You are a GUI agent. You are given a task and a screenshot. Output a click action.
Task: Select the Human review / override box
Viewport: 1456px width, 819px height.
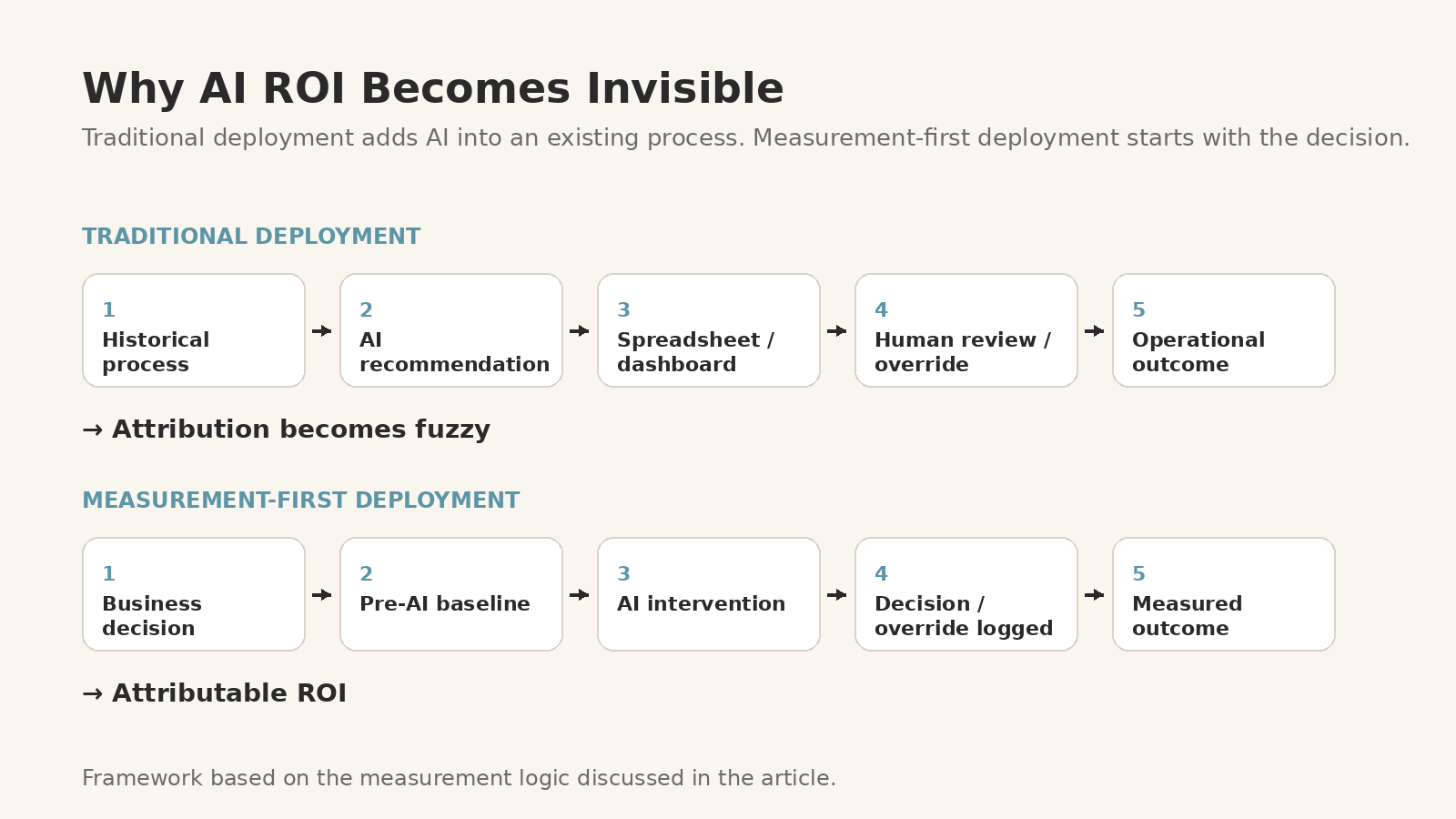coord(966,330)
